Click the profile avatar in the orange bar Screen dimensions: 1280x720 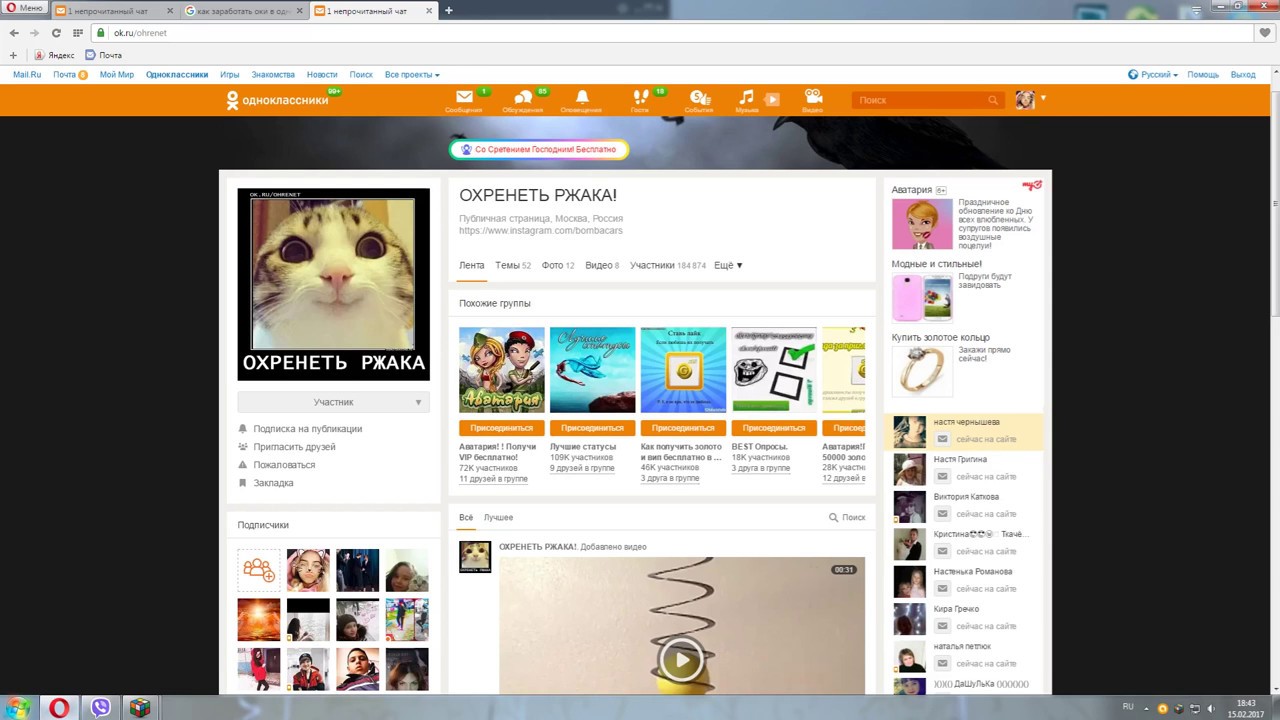[x=1025, y=99]
